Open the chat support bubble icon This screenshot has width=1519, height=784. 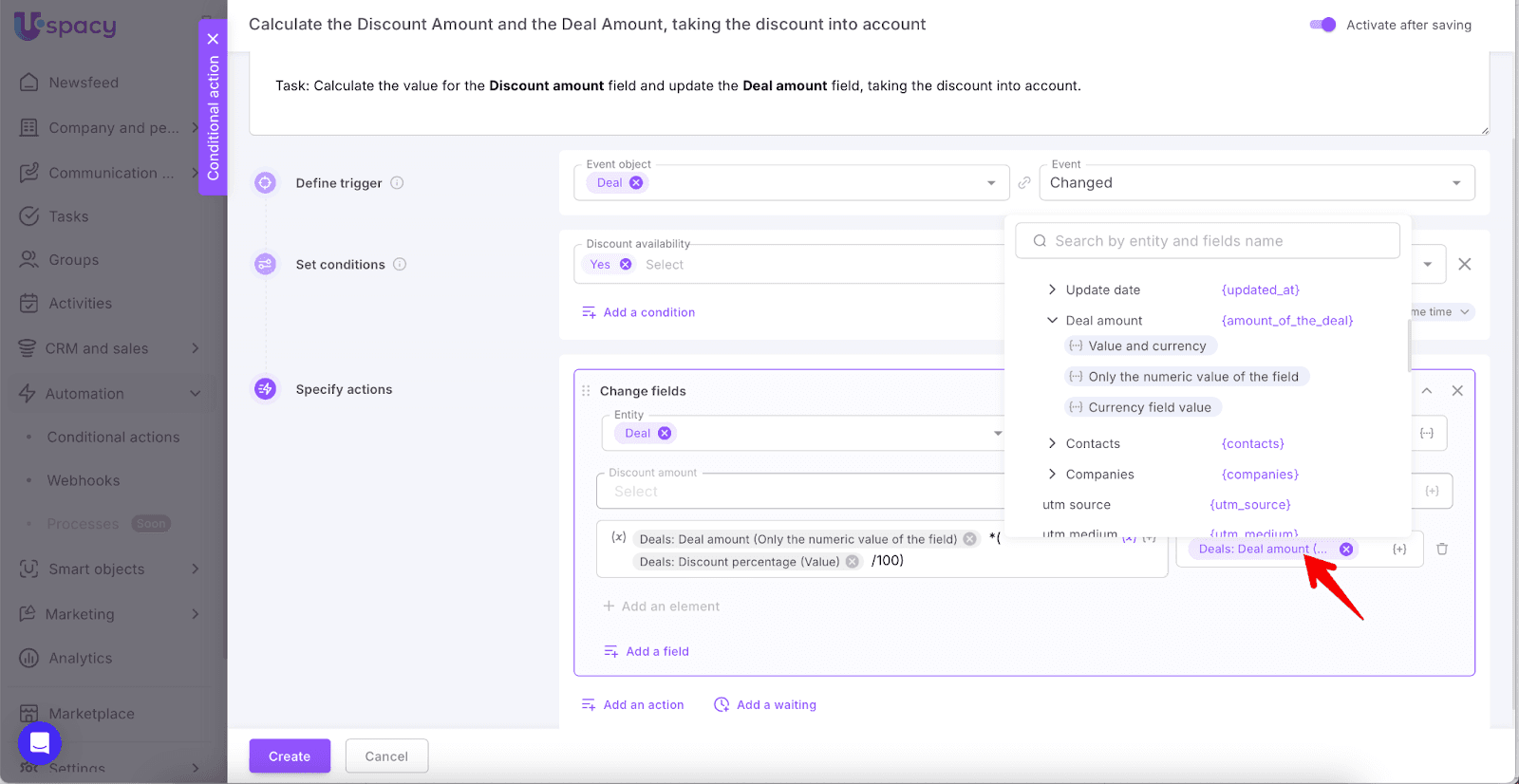click(40, 743)
